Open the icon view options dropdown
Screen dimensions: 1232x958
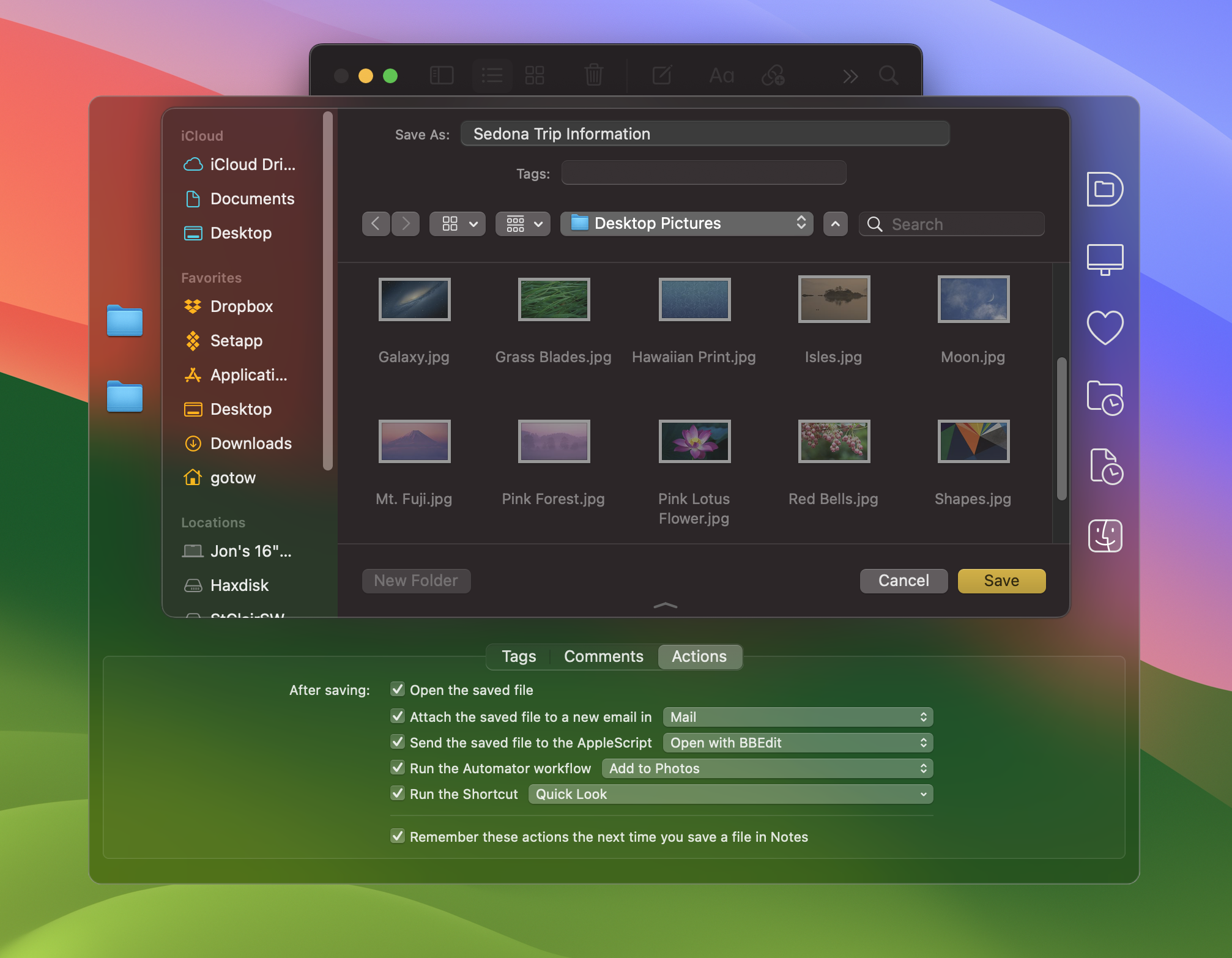pyautogui.click(x=458, y=224)
